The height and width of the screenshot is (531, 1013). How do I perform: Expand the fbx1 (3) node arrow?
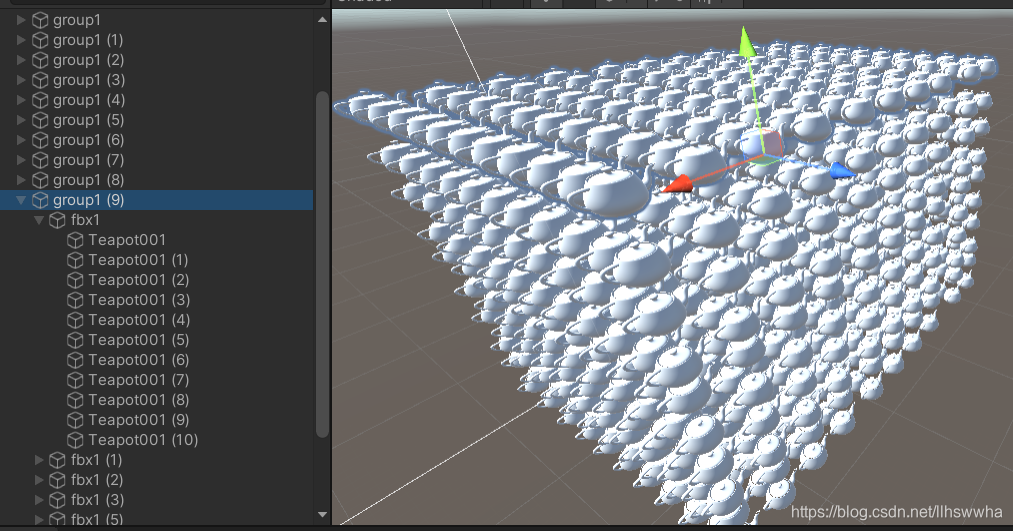point(39,500)
